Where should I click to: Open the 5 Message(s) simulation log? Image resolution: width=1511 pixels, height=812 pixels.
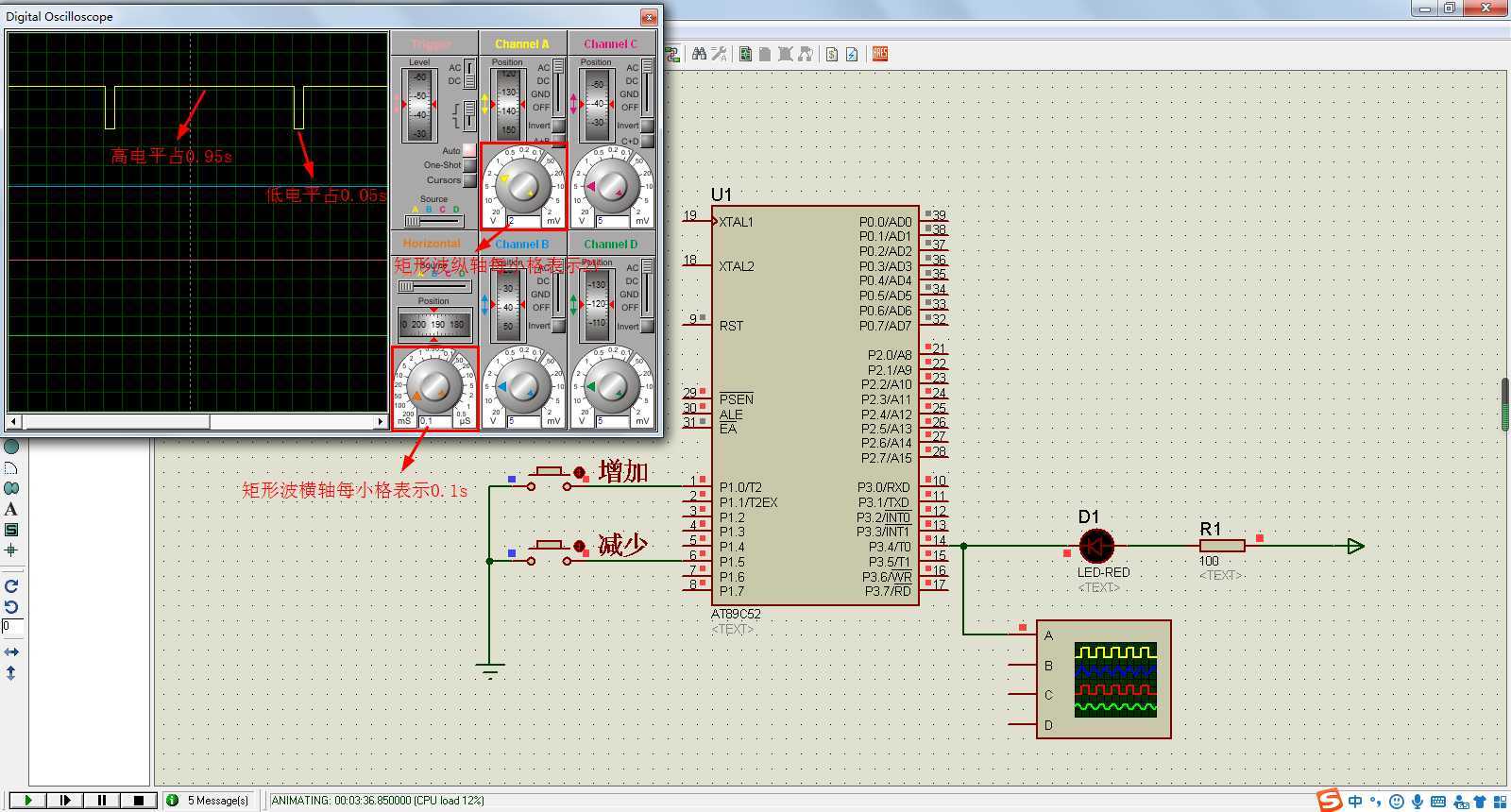click(x=209, y=800)
